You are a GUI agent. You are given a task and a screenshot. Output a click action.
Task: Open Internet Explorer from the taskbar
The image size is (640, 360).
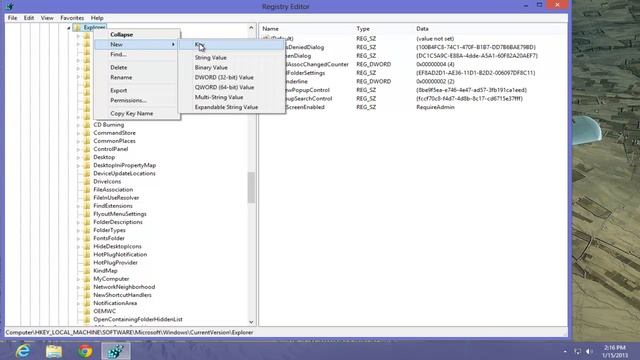coord(23,351)
